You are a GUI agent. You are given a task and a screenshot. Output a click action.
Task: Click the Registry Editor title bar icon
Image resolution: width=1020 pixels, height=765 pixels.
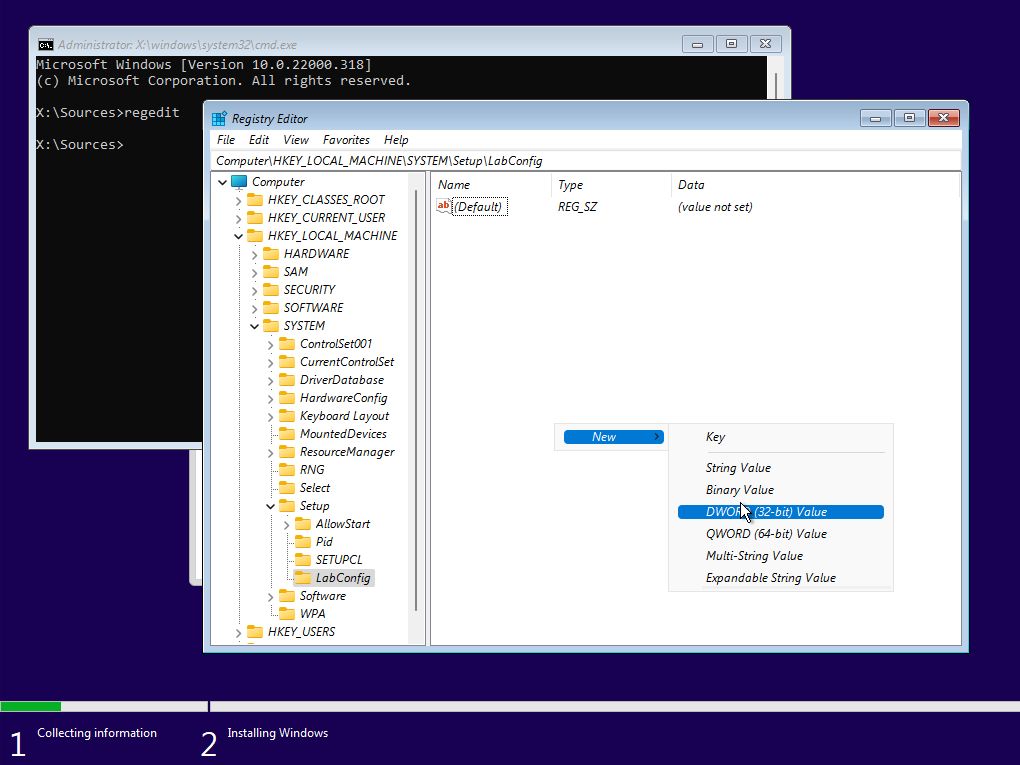pyautogui.click(x=220, y=118)
